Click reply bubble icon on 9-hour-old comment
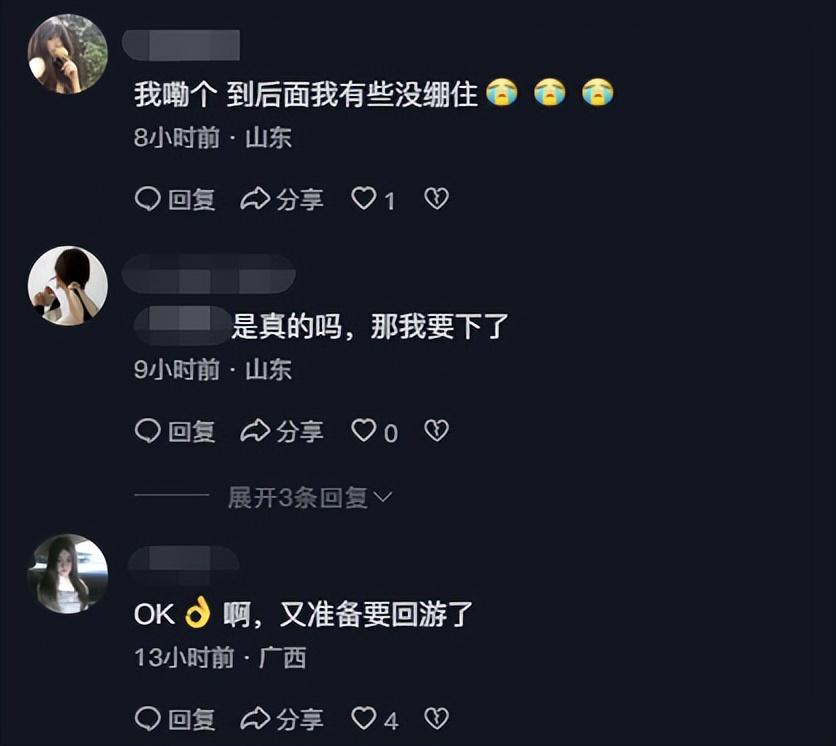The height and width of the screenshot is (746, 836). pyautogui.click(x=148, y=431)
